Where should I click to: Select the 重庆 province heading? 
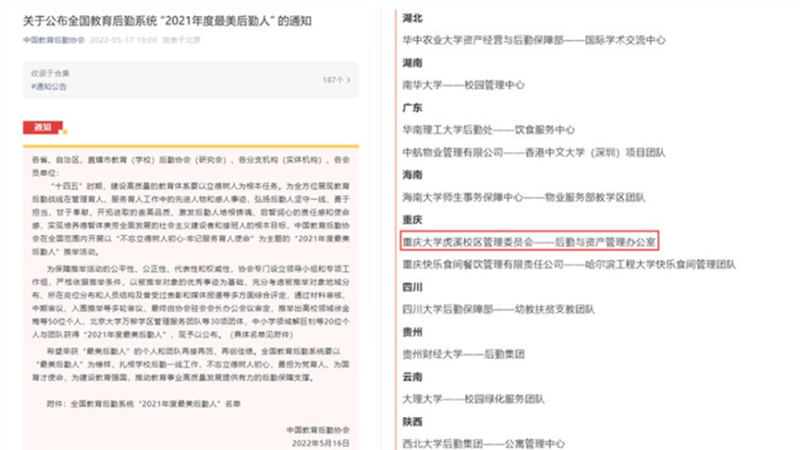[x=412, y=220]
